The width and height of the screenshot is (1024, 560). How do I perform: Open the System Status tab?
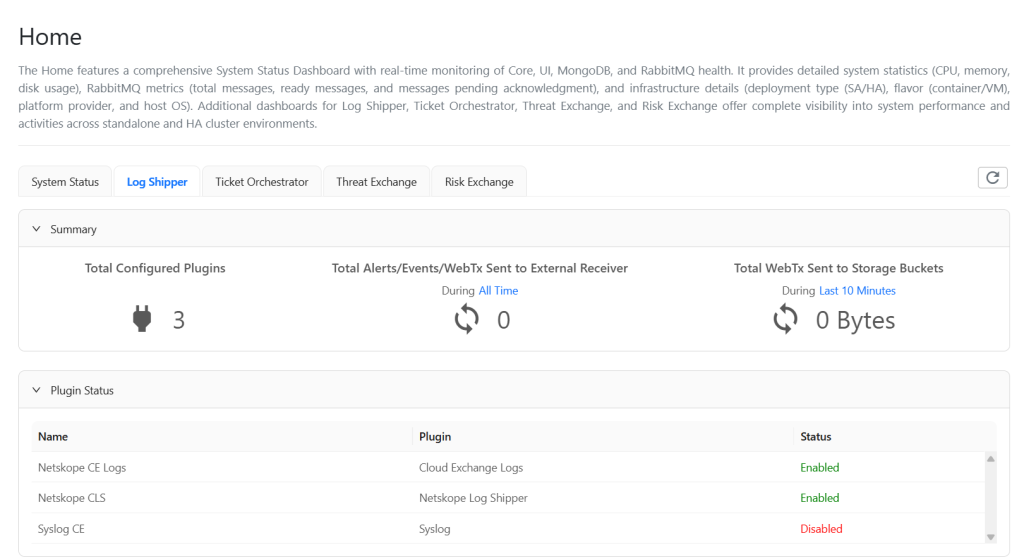click(65, 181)
